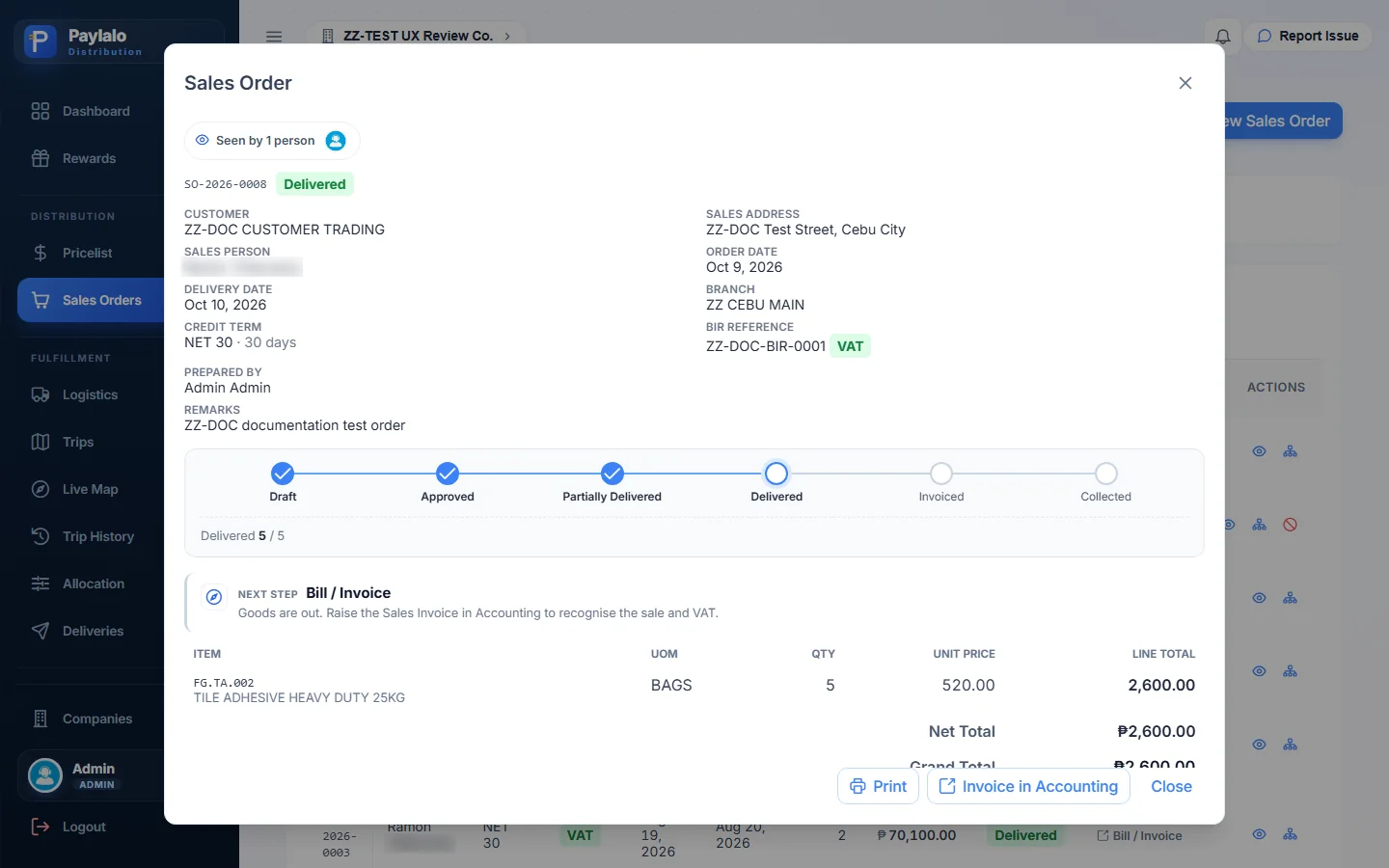Open Invoice in Accounting

[1028, 786]
